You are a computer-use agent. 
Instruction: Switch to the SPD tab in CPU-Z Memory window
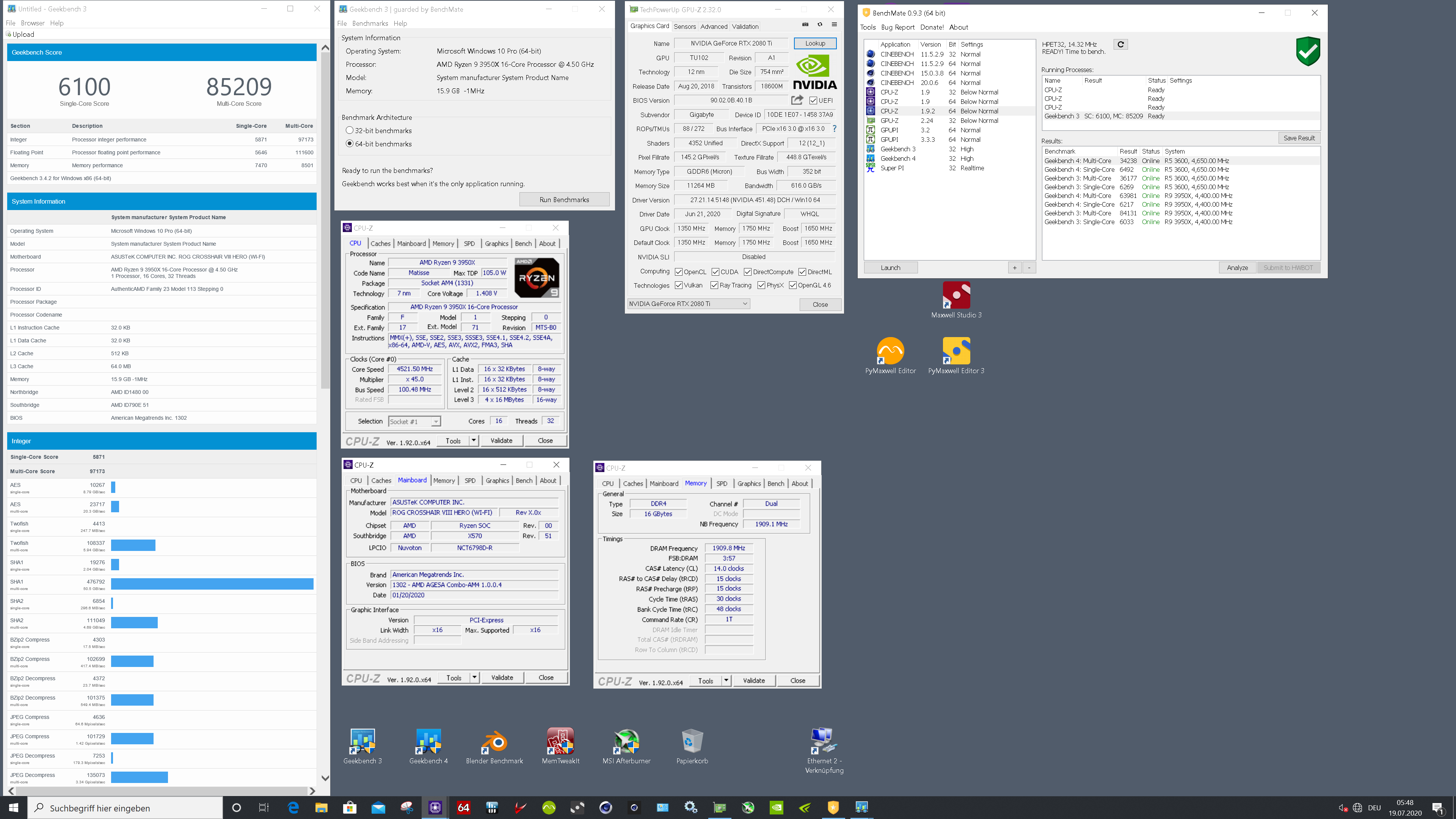click(x=722, y=484)
